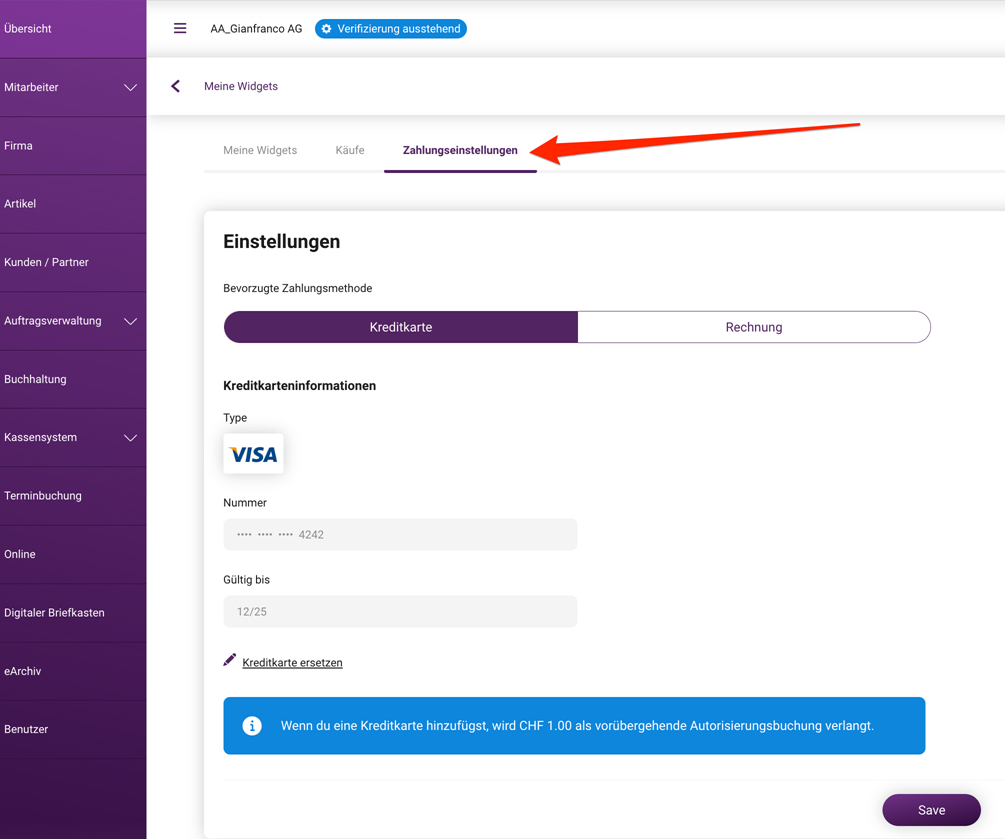Click the pencil icon for replacing the card
The height and width of the screenshot is (839, 1005).
(x=229, y=660)
